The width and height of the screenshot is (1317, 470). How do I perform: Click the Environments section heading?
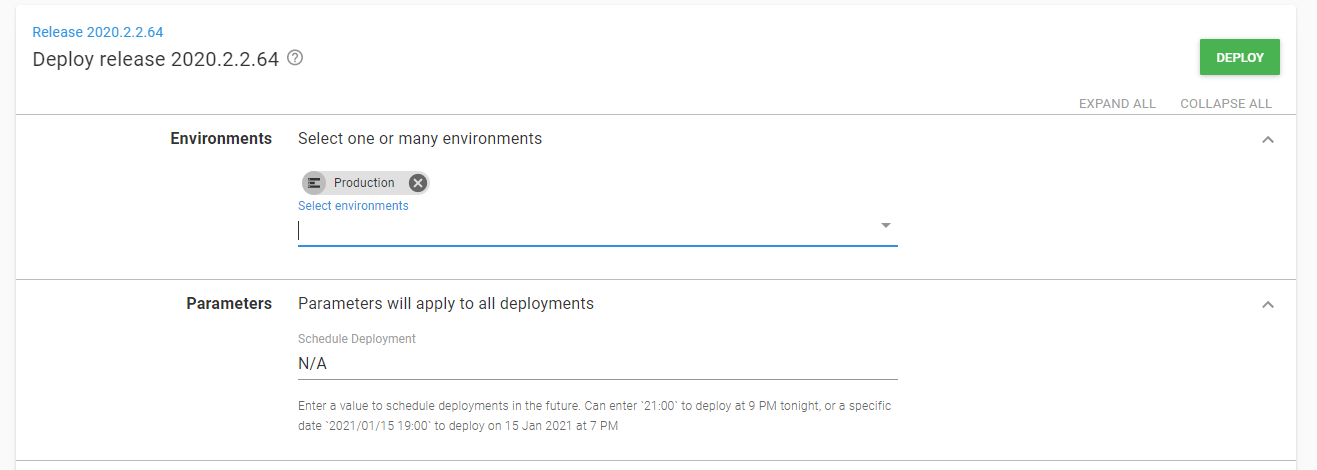221,139
